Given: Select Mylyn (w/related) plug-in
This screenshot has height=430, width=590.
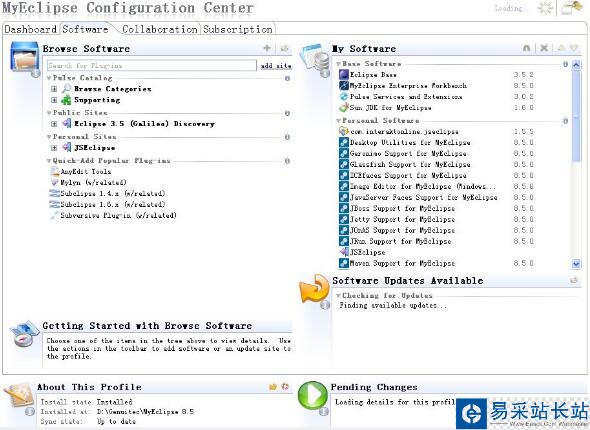Looking at the screenshot, I should [x=93, y=182].
